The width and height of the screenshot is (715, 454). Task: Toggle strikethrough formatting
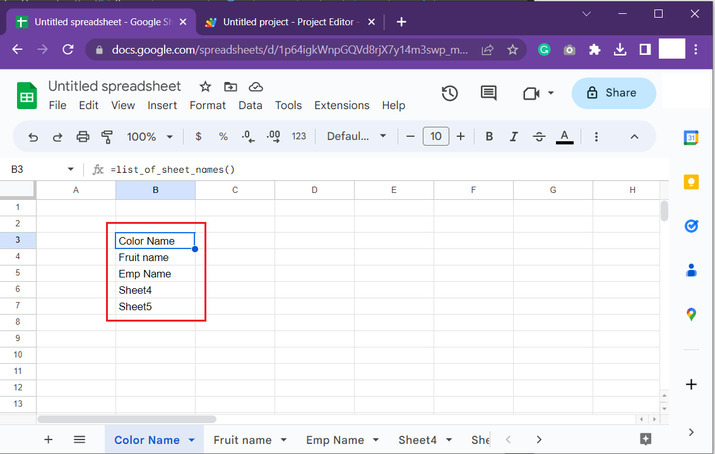coord(539,136)
